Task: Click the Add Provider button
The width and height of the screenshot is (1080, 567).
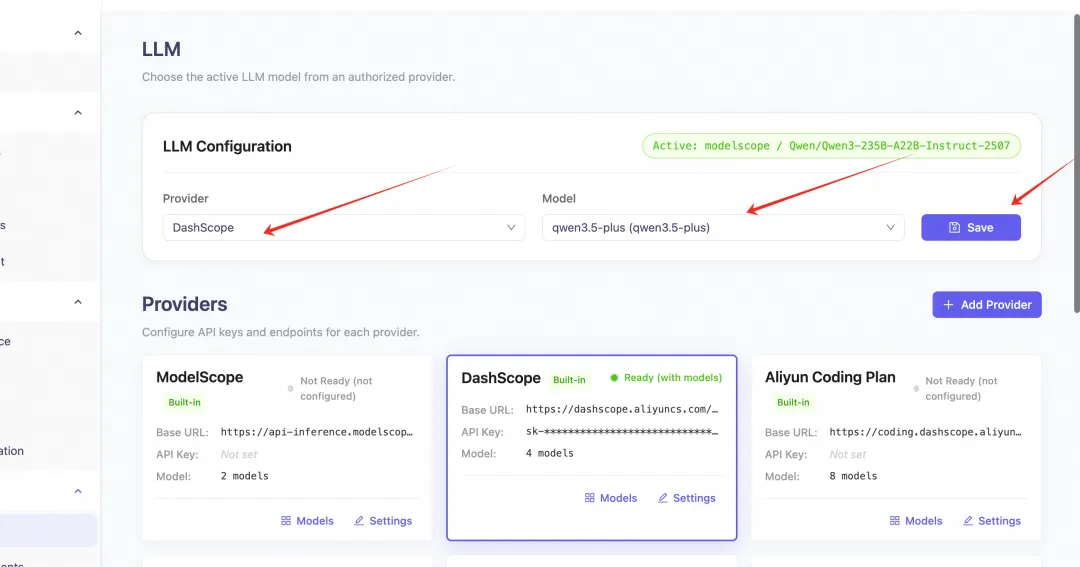Action: click(986, 305)
